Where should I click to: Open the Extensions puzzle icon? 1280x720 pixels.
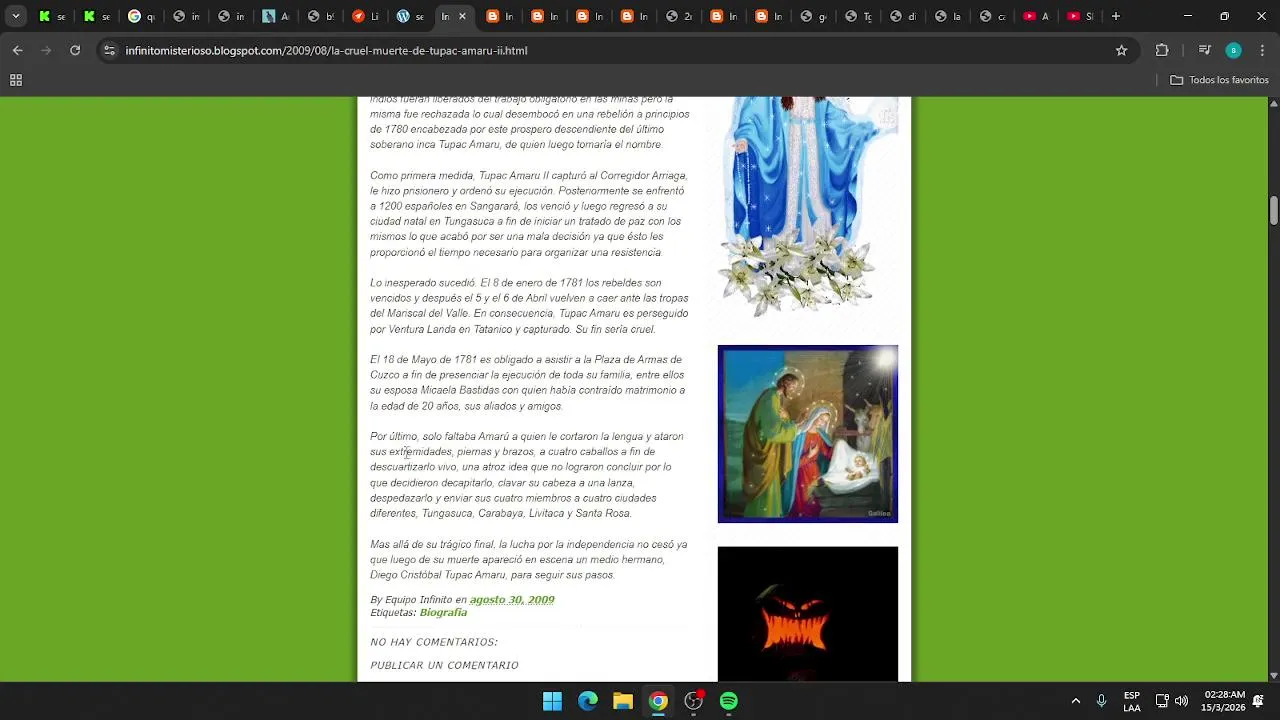[1162, 50]
